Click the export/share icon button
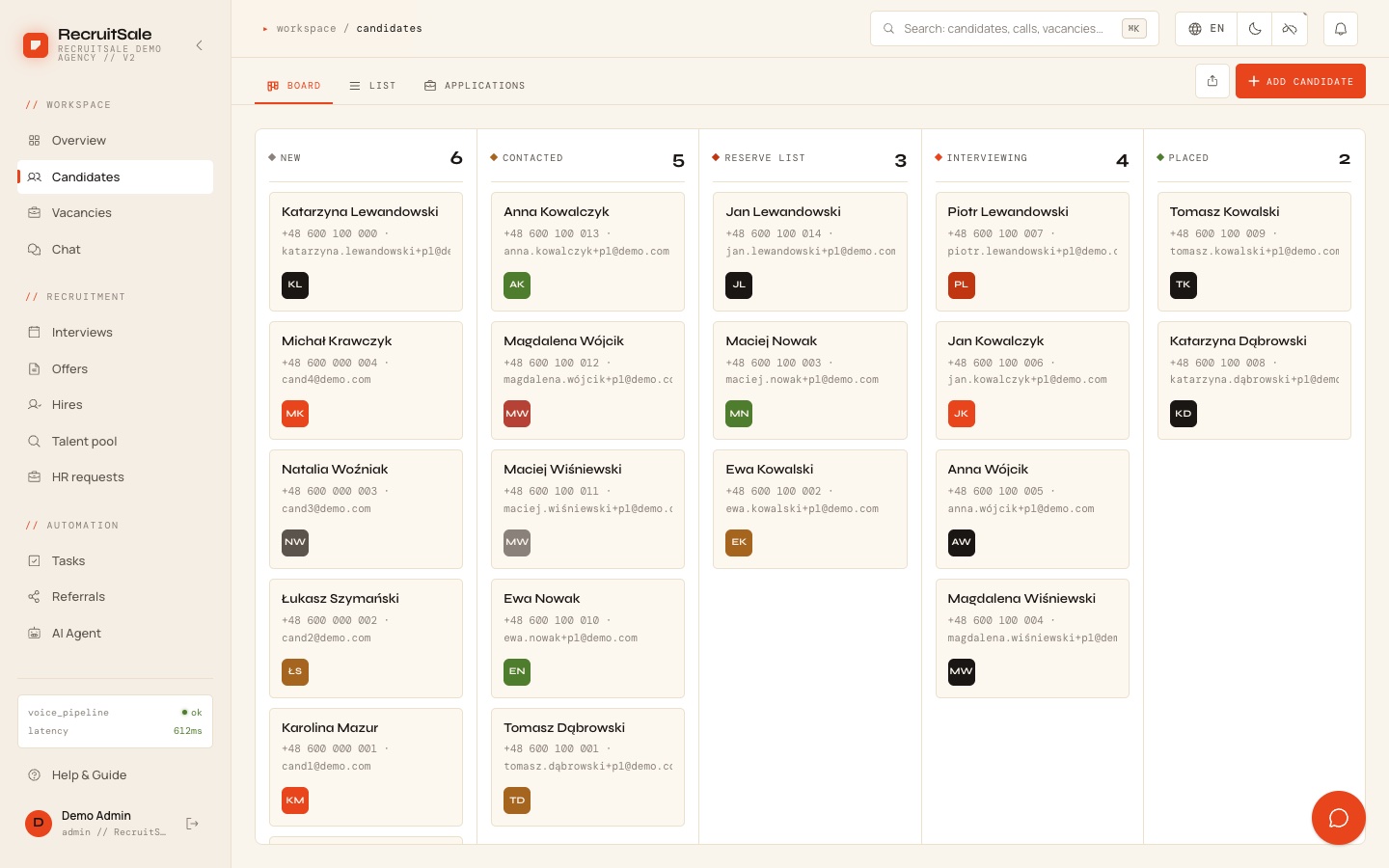 click(x=1212, y=81)
